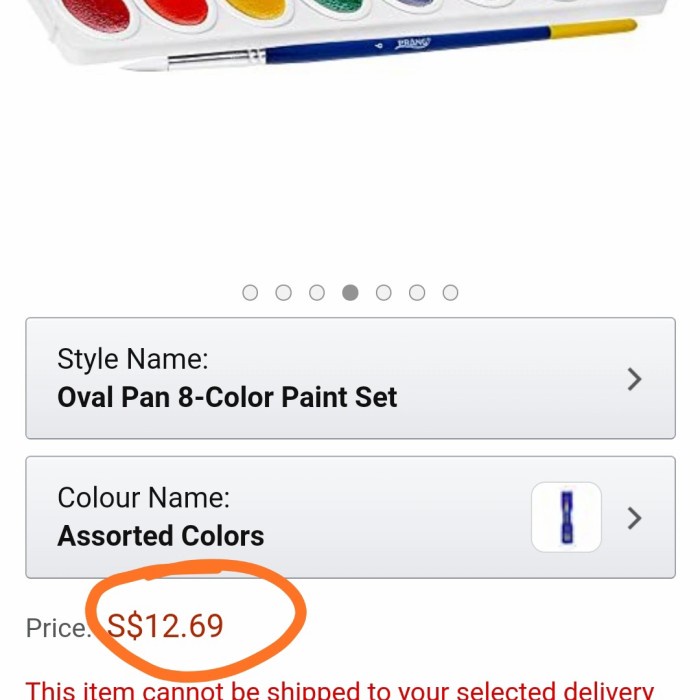
Task: Jump to the fifth carousel image dot
Action: [384, 293]
